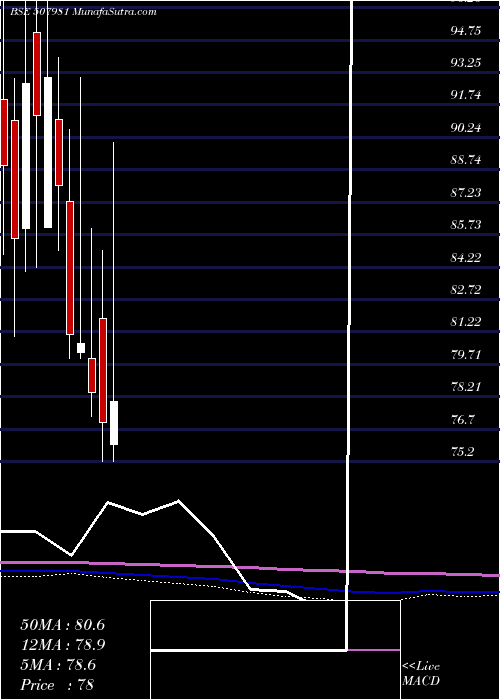Click the 75.2 price axis label

click(463, 451)
